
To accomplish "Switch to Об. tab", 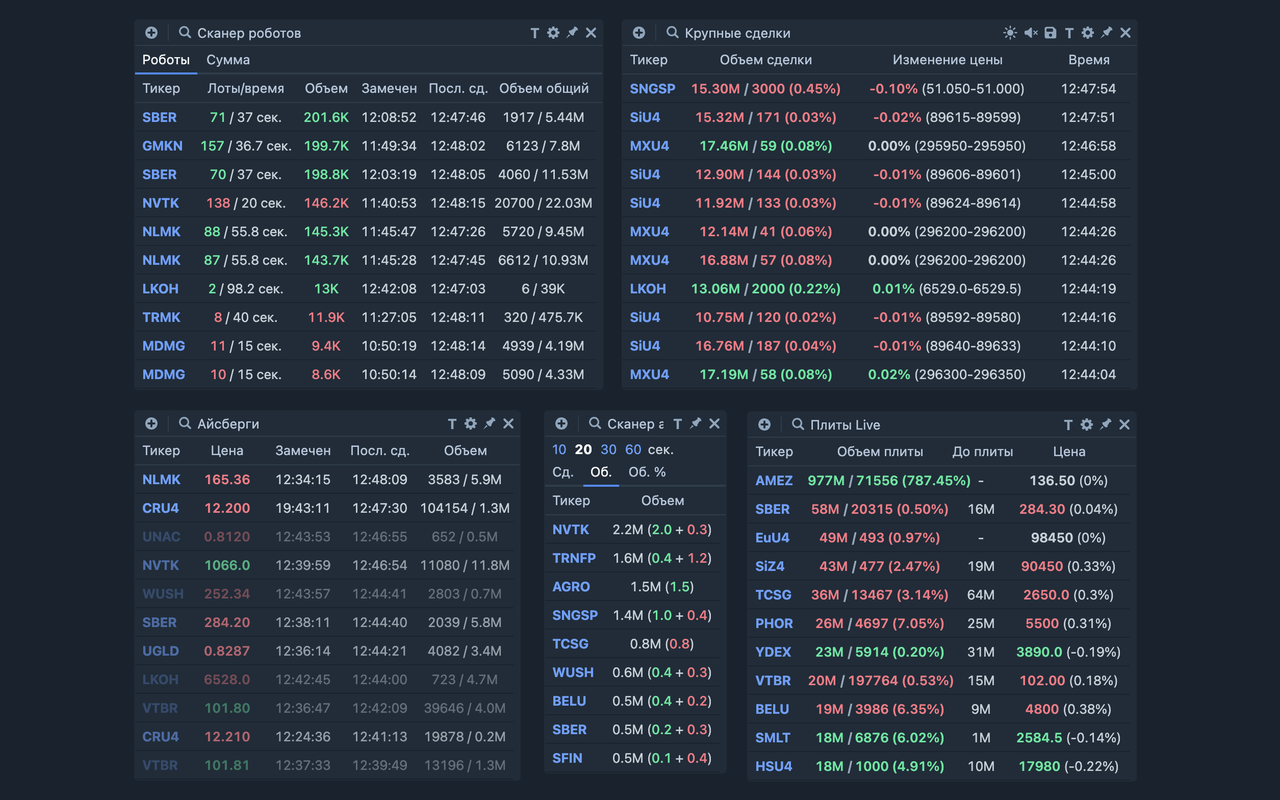I will (x=601, y=472).
